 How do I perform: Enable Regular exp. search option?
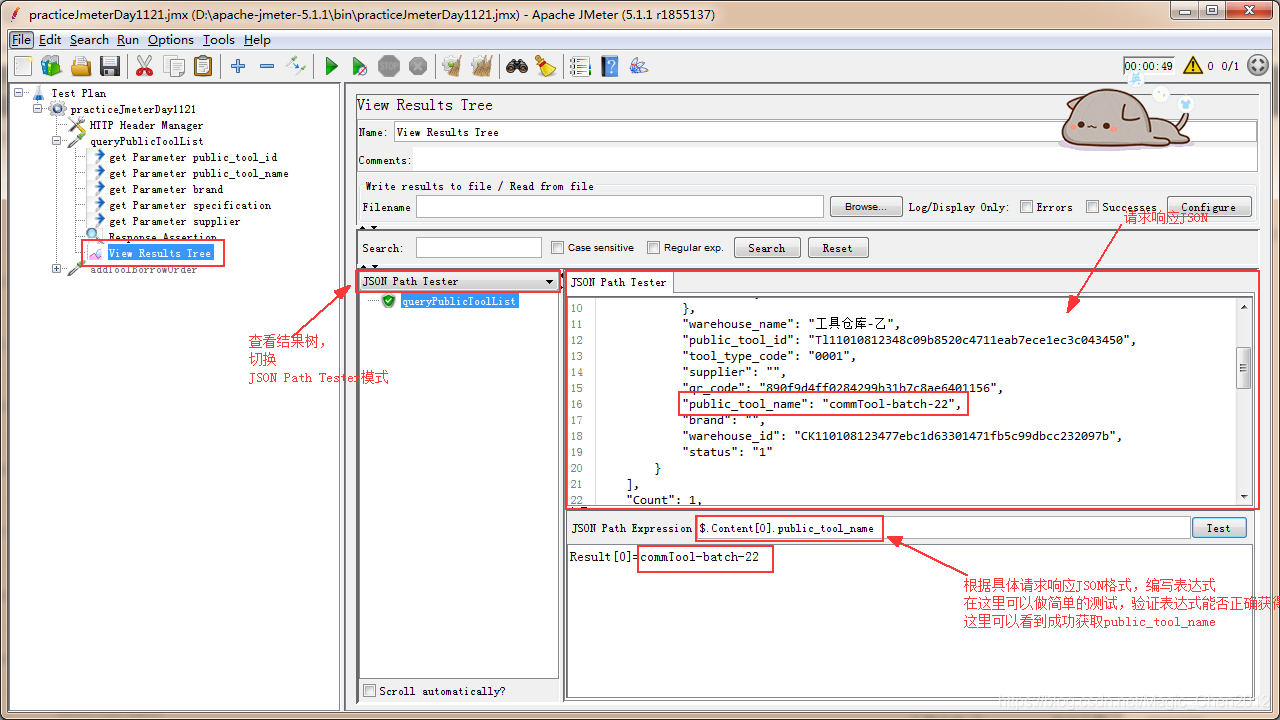click(653, 247)
